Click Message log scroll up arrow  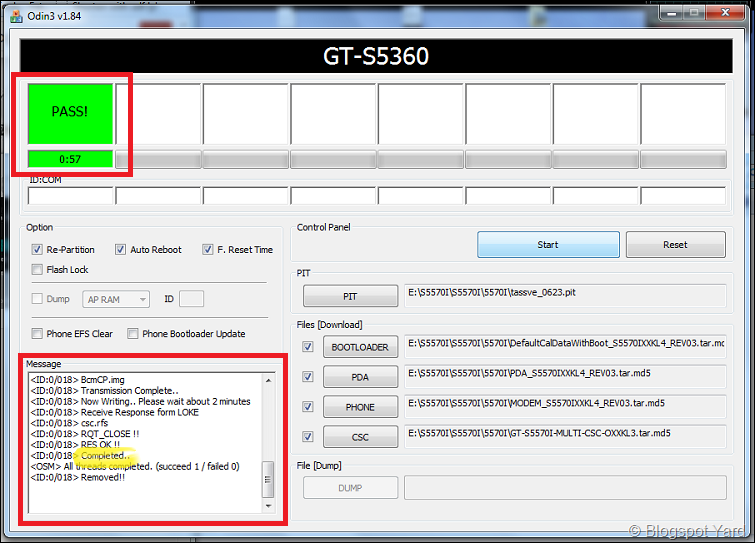268,380
